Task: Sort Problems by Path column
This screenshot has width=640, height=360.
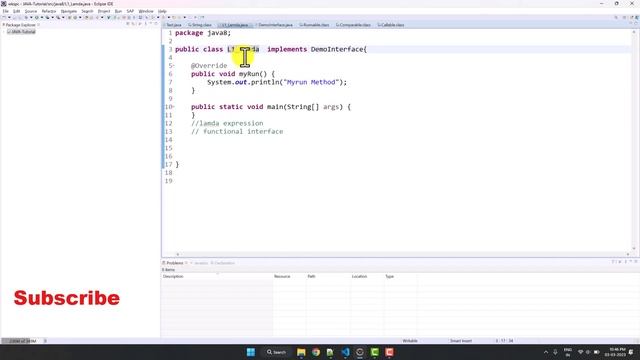Action: [x=328, y=276]
